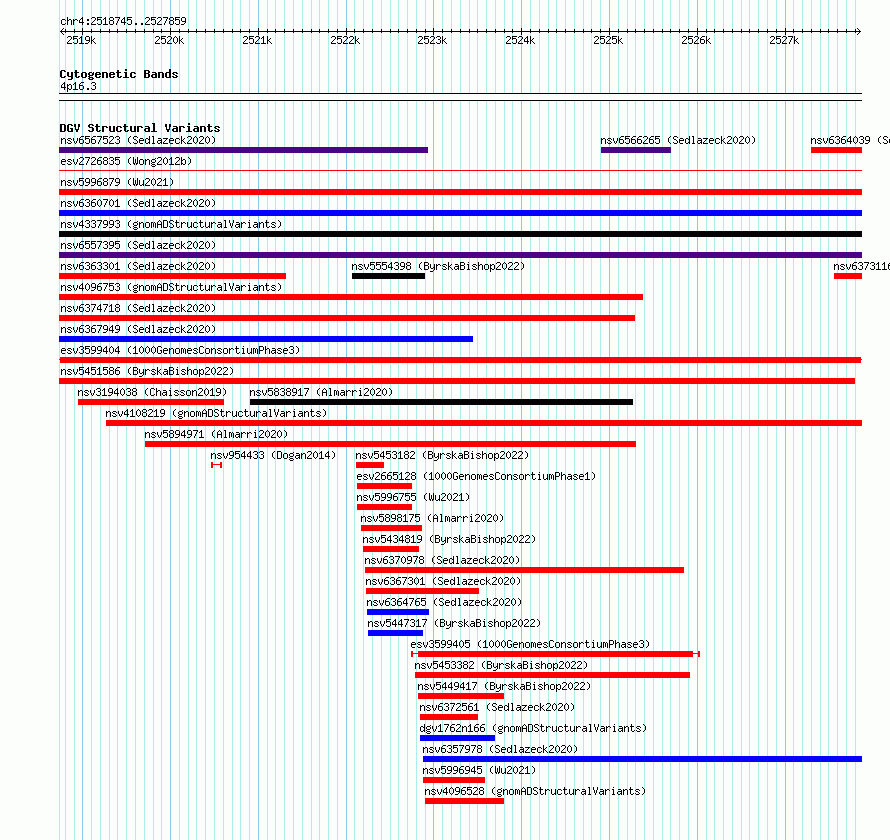Click the purple bar under nsv6566265
890x840 pixels.
coord(636,150)
